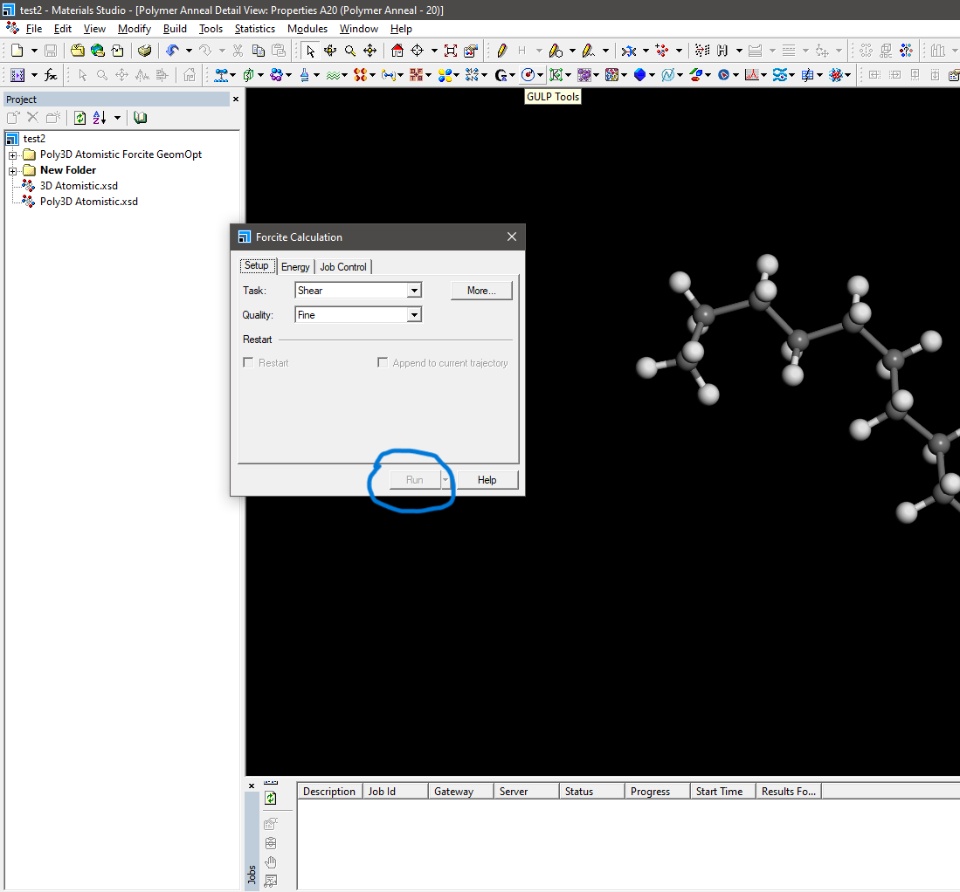Open the Modules menu
This screenshot has height=892, width=960.
pyautogui.click(x=307, y=29)
